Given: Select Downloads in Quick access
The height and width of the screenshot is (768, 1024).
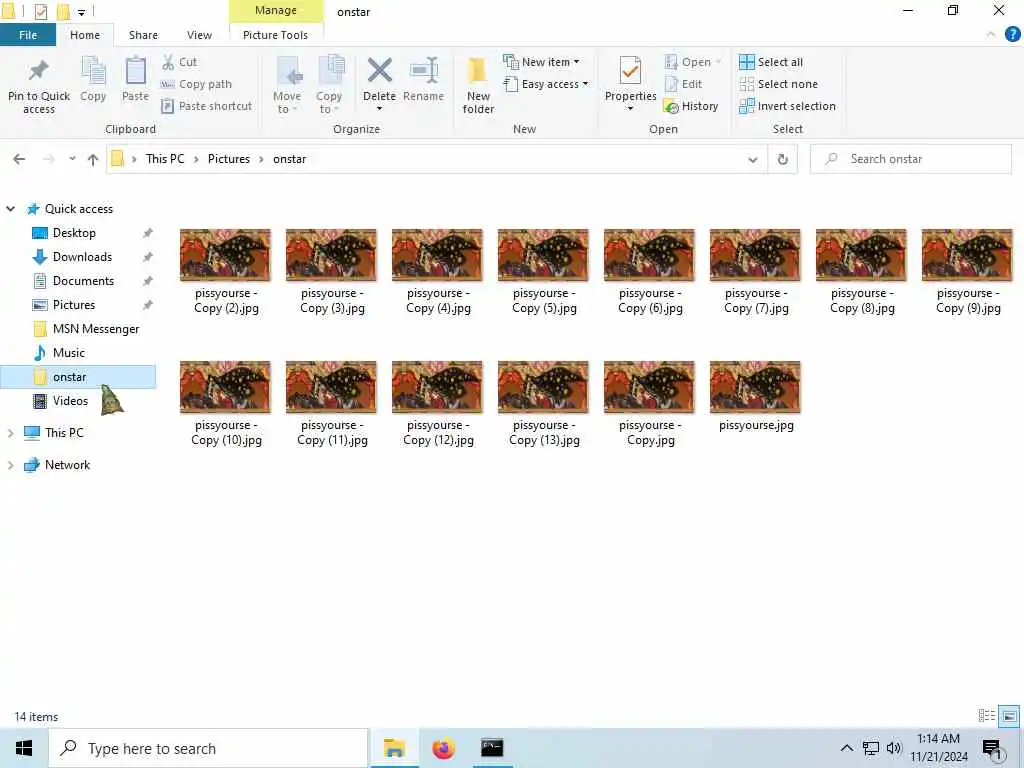Looking at the screenshot, I should pyautogui.click(x=82, y=257).
